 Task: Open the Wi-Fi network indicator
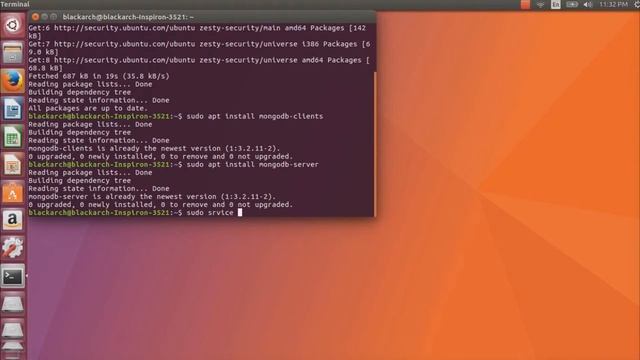click(x=540, y=4)
